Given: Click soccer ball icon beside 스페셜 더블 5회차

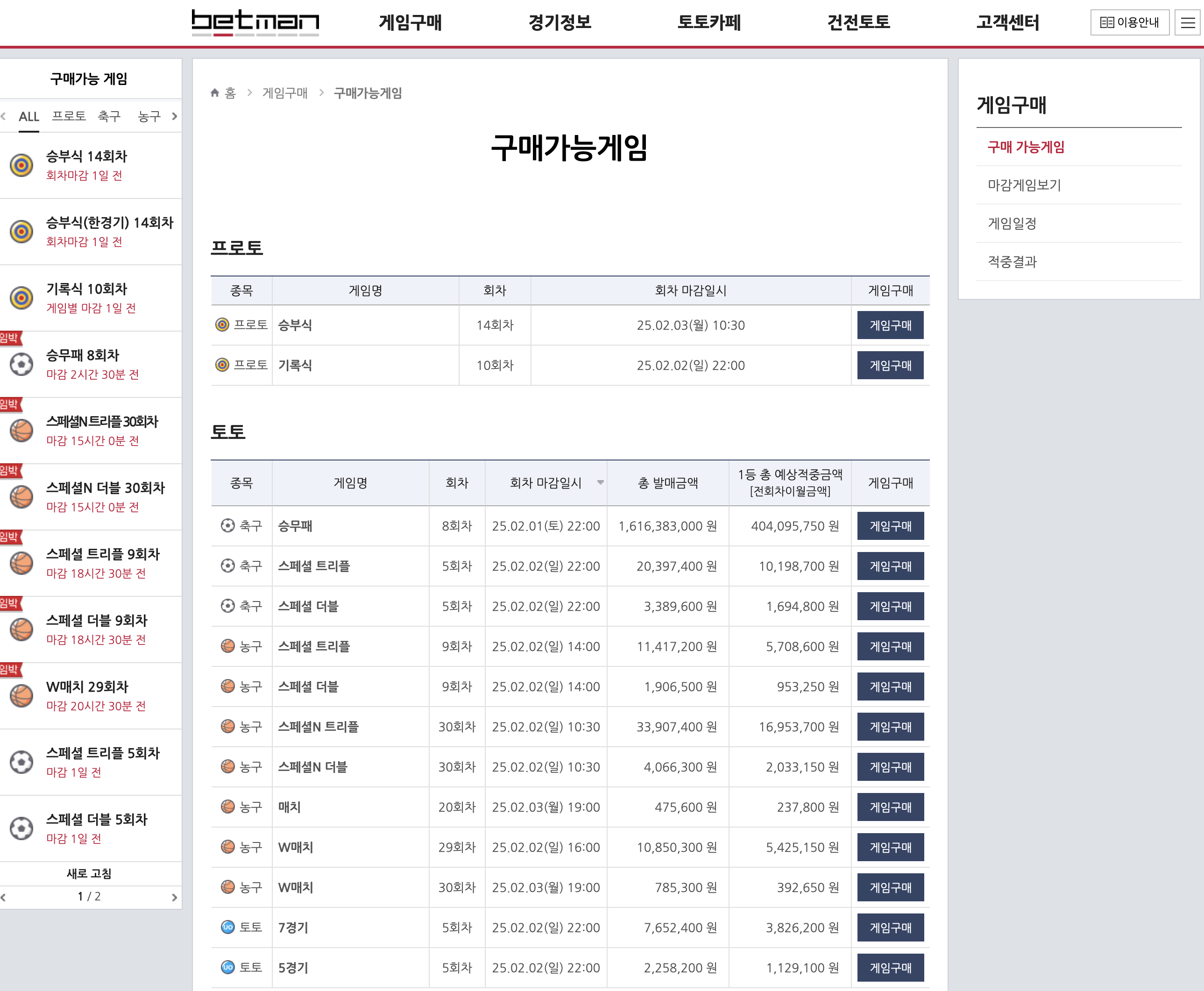Looking at the screenshot, I should tap(21, 828).
